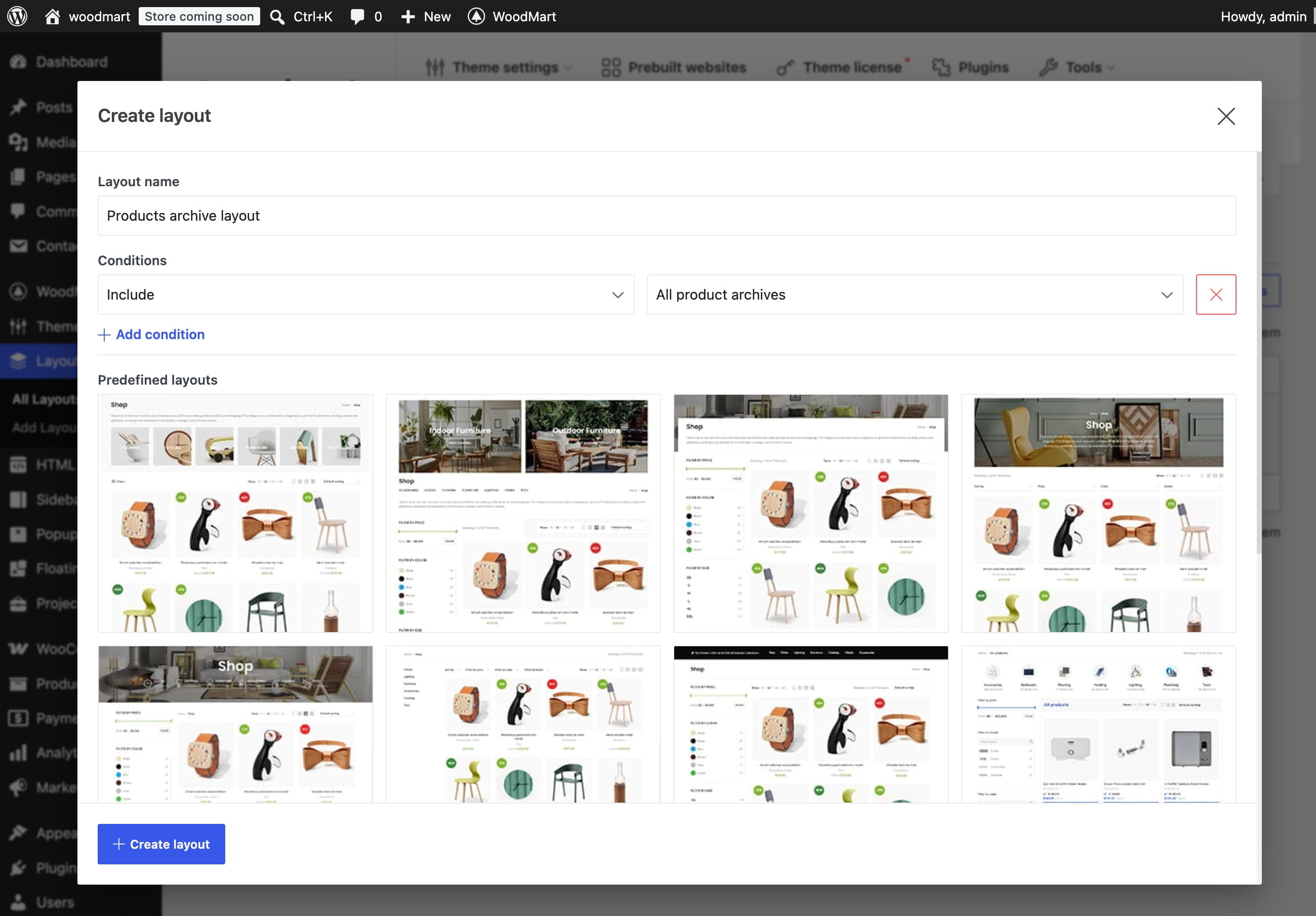
Task: Select the third predefined layout with sidebar filters
Action: click(x=810, y=513)
